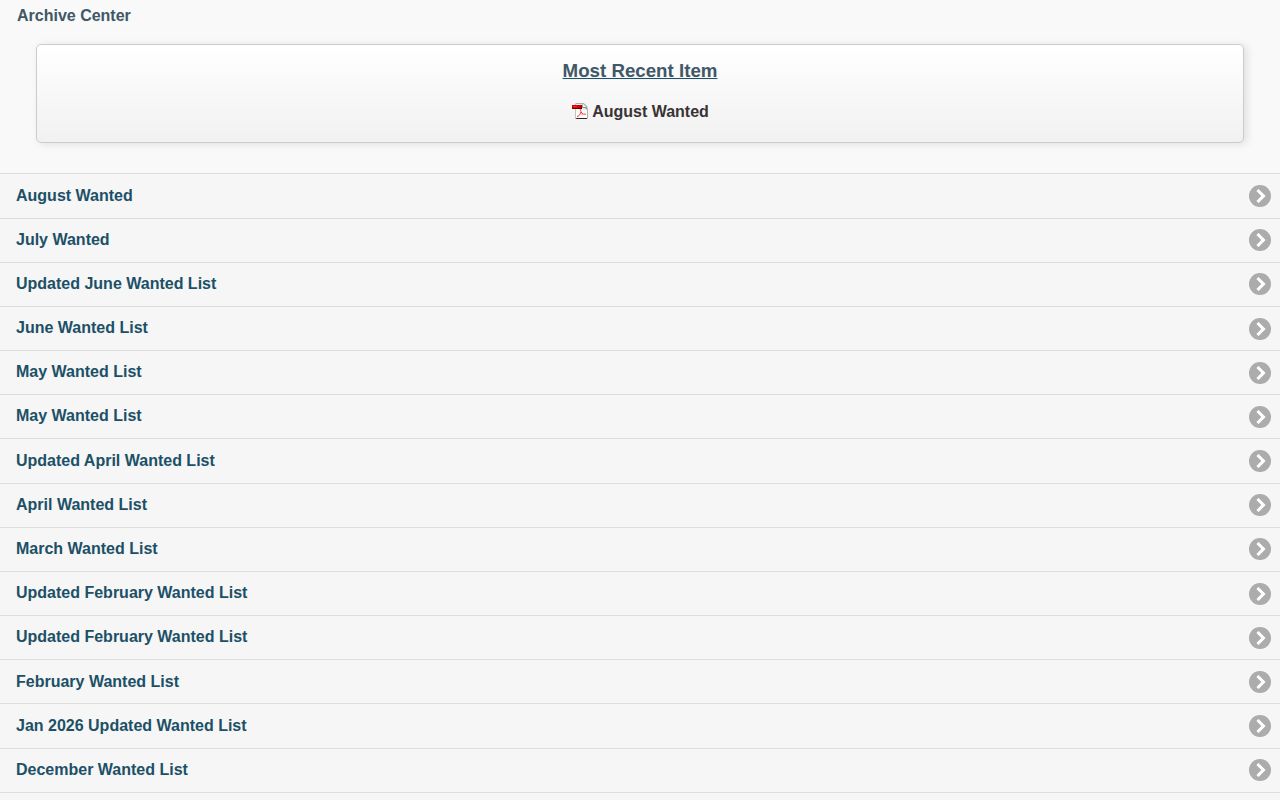
Task: Click the chevron at the end of June Wanted List row
Action: click(x=1260, y=329)
